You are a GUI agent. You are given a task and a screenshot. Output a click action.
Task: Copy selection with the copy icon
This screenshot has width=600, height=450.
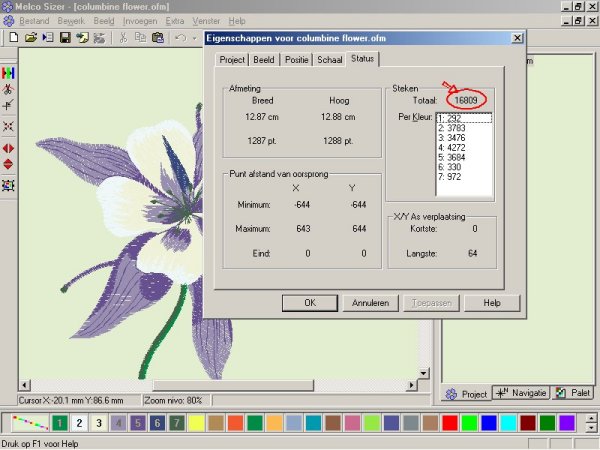coord(140,38)
